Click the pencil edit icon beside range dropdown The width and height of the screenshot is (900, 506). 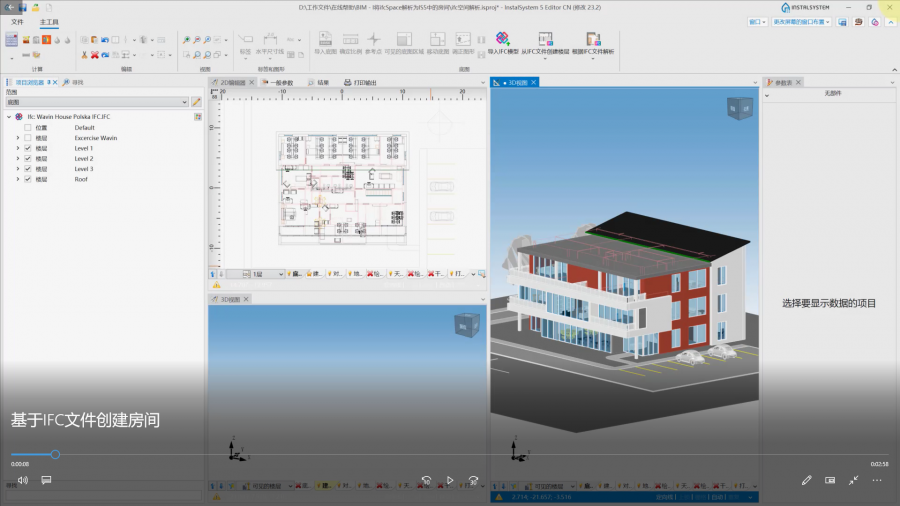(x=197, y=102)
